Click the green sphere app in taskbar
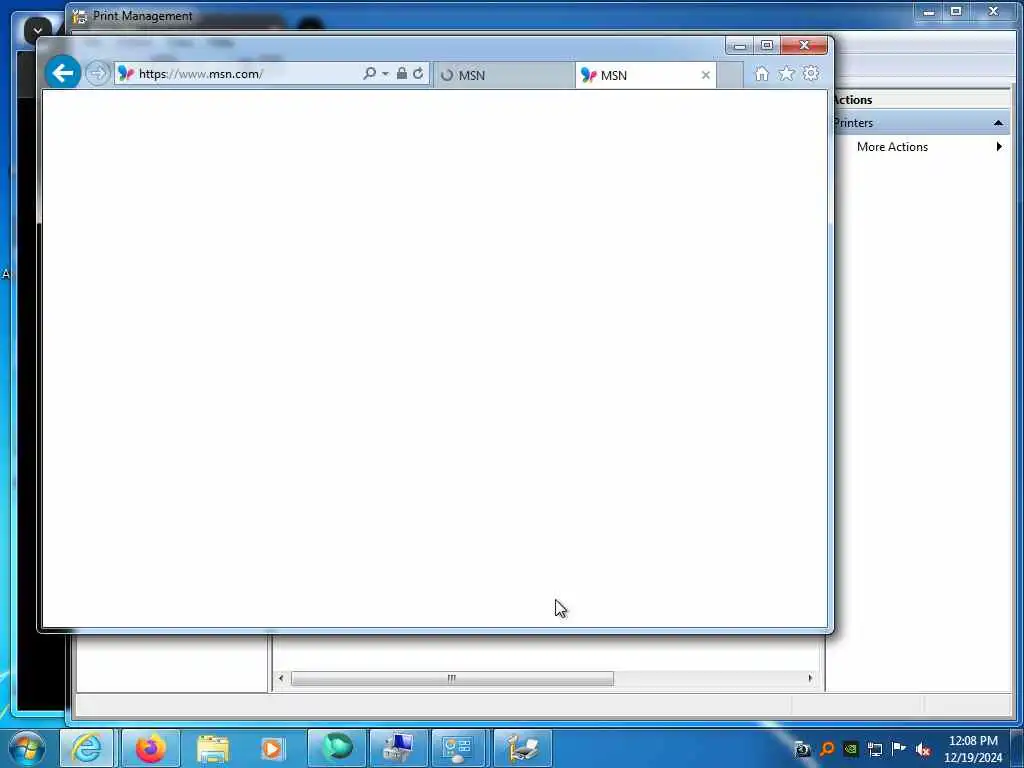The height and width of the screenshot is (768, 1024). tap(337, 748)
